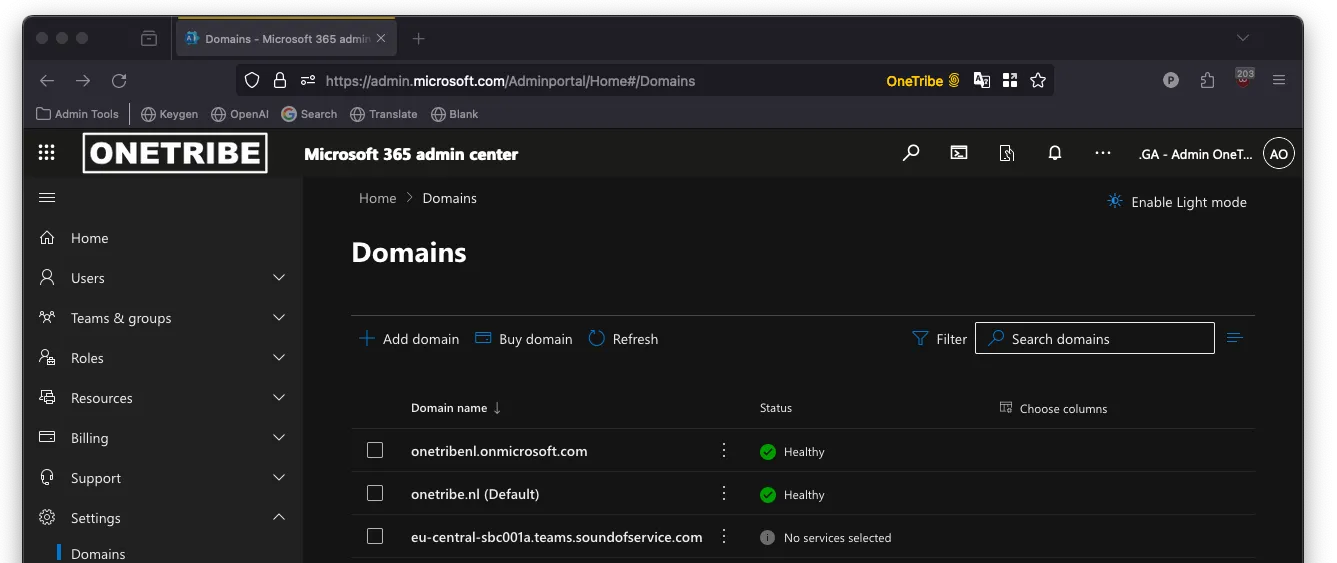Select the eu-central-sbc001a.teams.soundofservice.com checkbox

375,537
